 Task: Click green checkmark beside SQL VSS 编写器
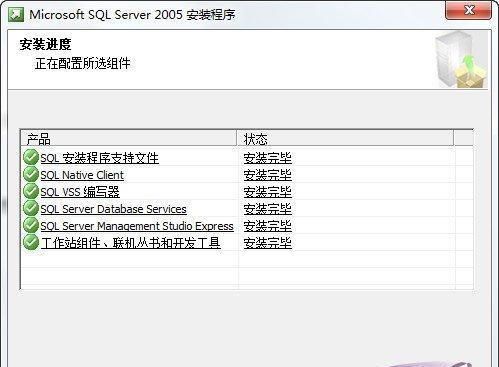click(x=31, y=191)
